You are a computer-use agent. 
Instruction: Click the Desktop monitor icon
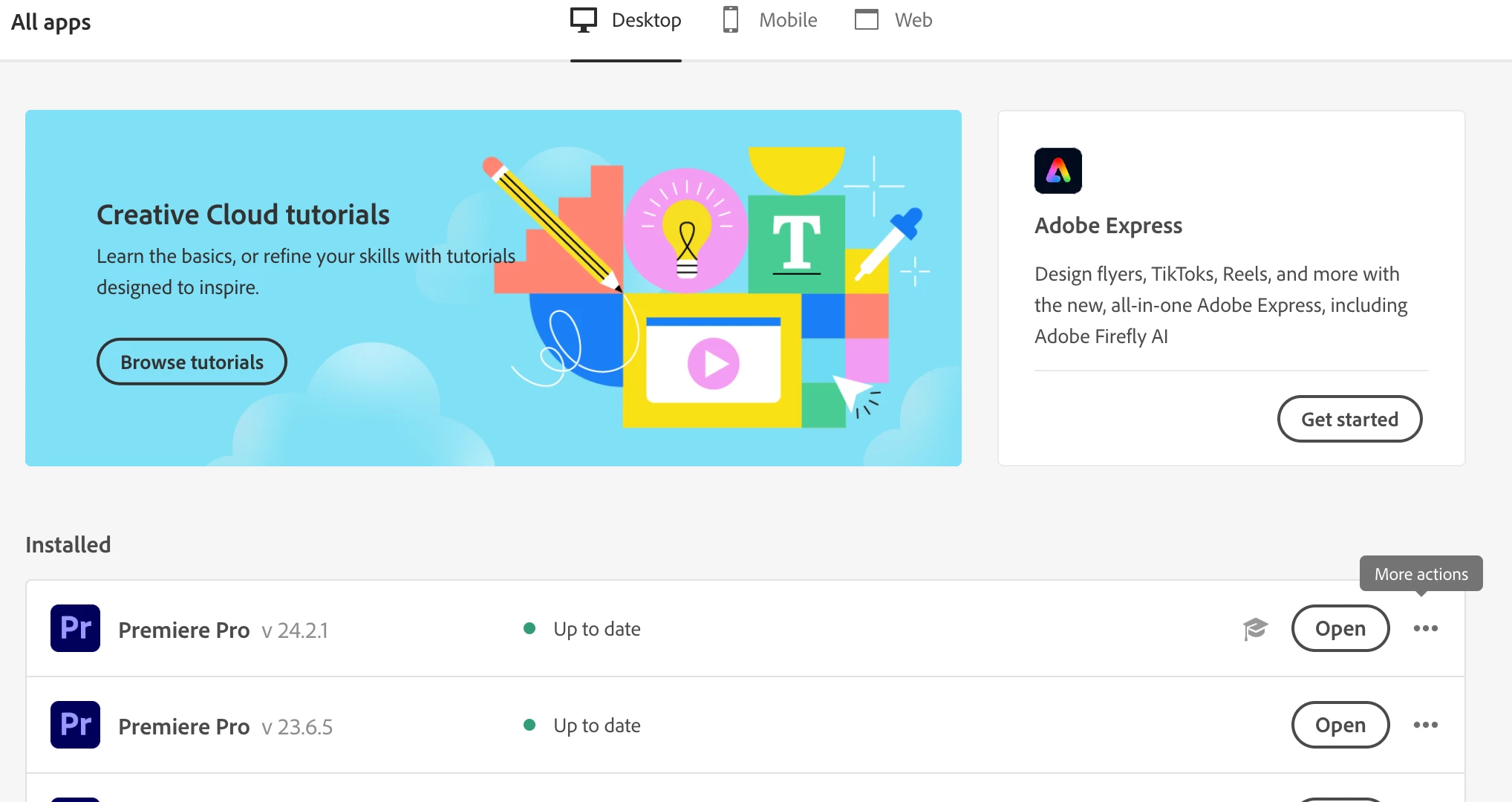[x=584, y=20]
